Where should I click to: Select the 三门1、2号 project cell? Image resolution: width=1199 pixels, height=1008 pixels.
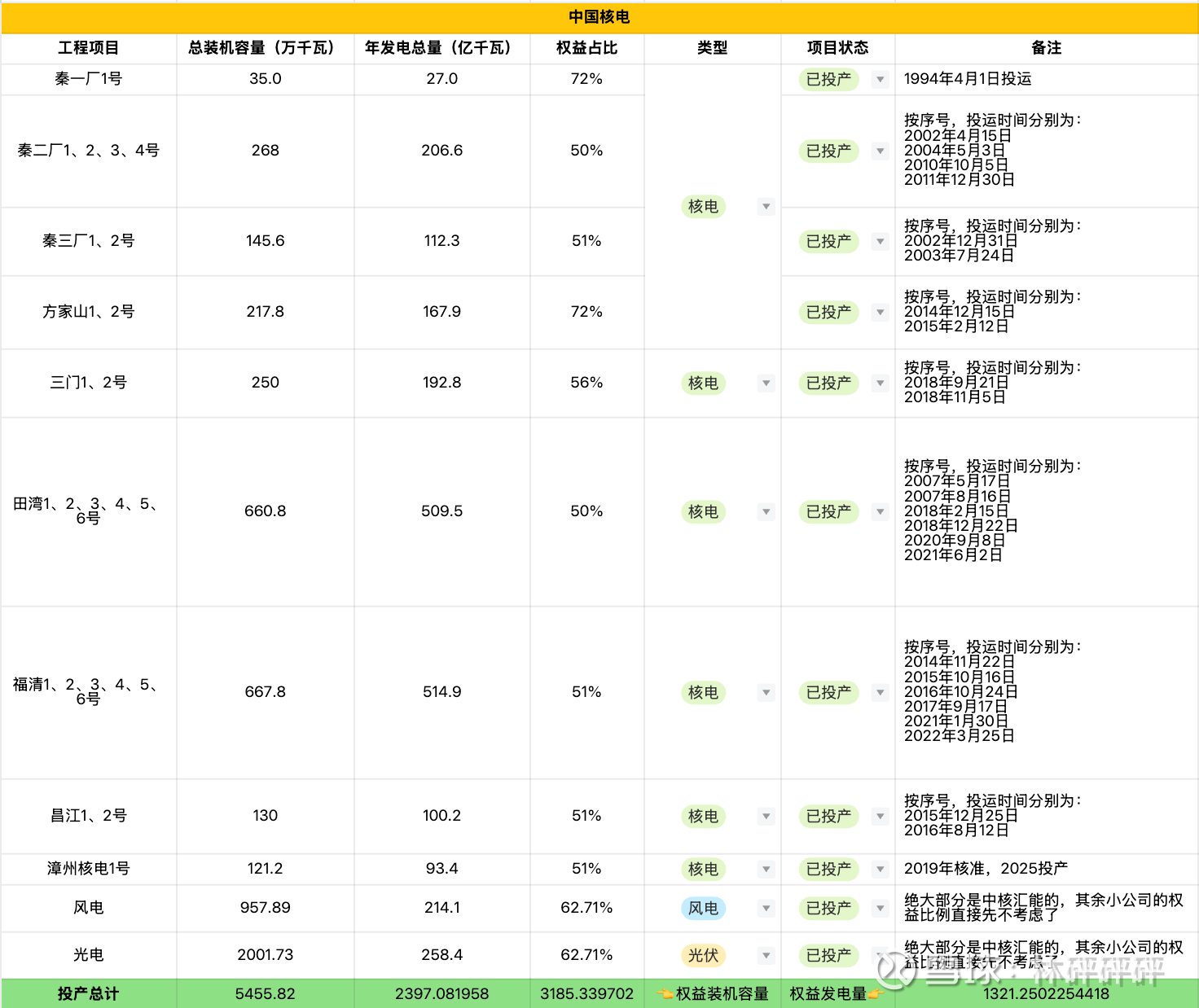[x=89, y=383]
